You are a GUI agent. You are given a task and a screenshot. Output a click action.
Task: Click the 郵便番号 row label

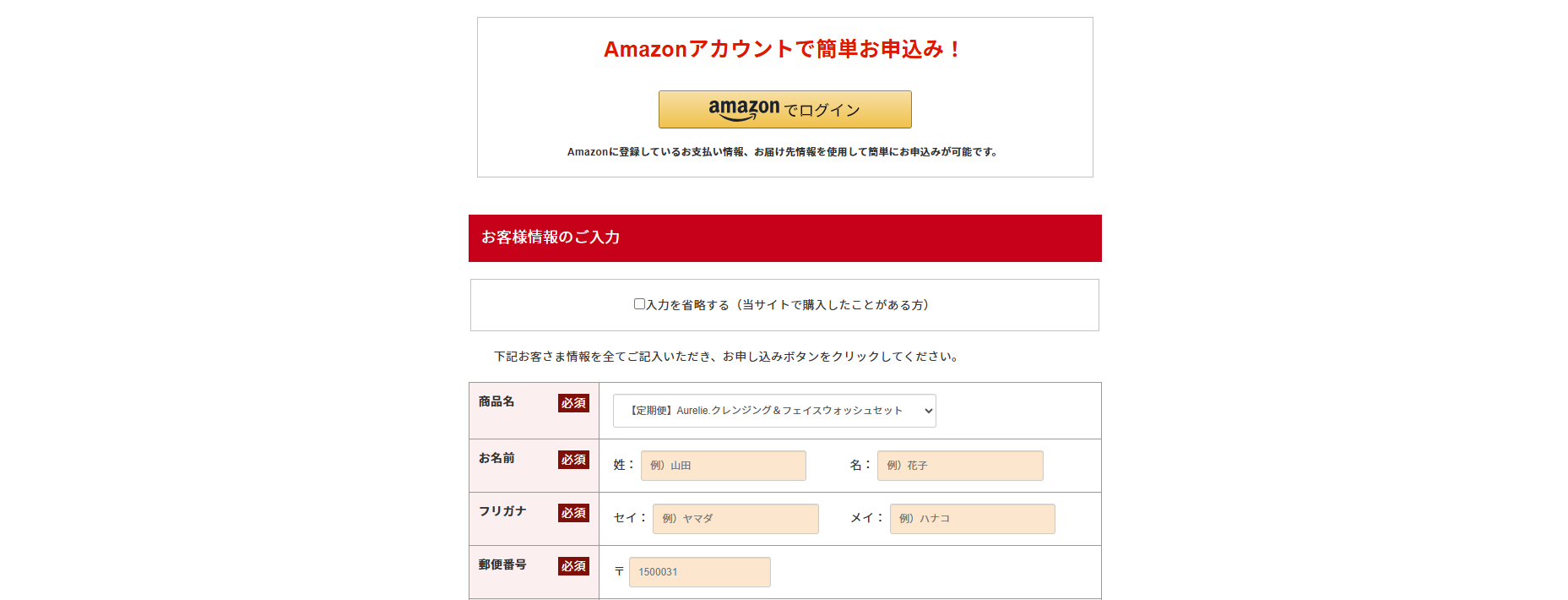click(x=502, y=565)
